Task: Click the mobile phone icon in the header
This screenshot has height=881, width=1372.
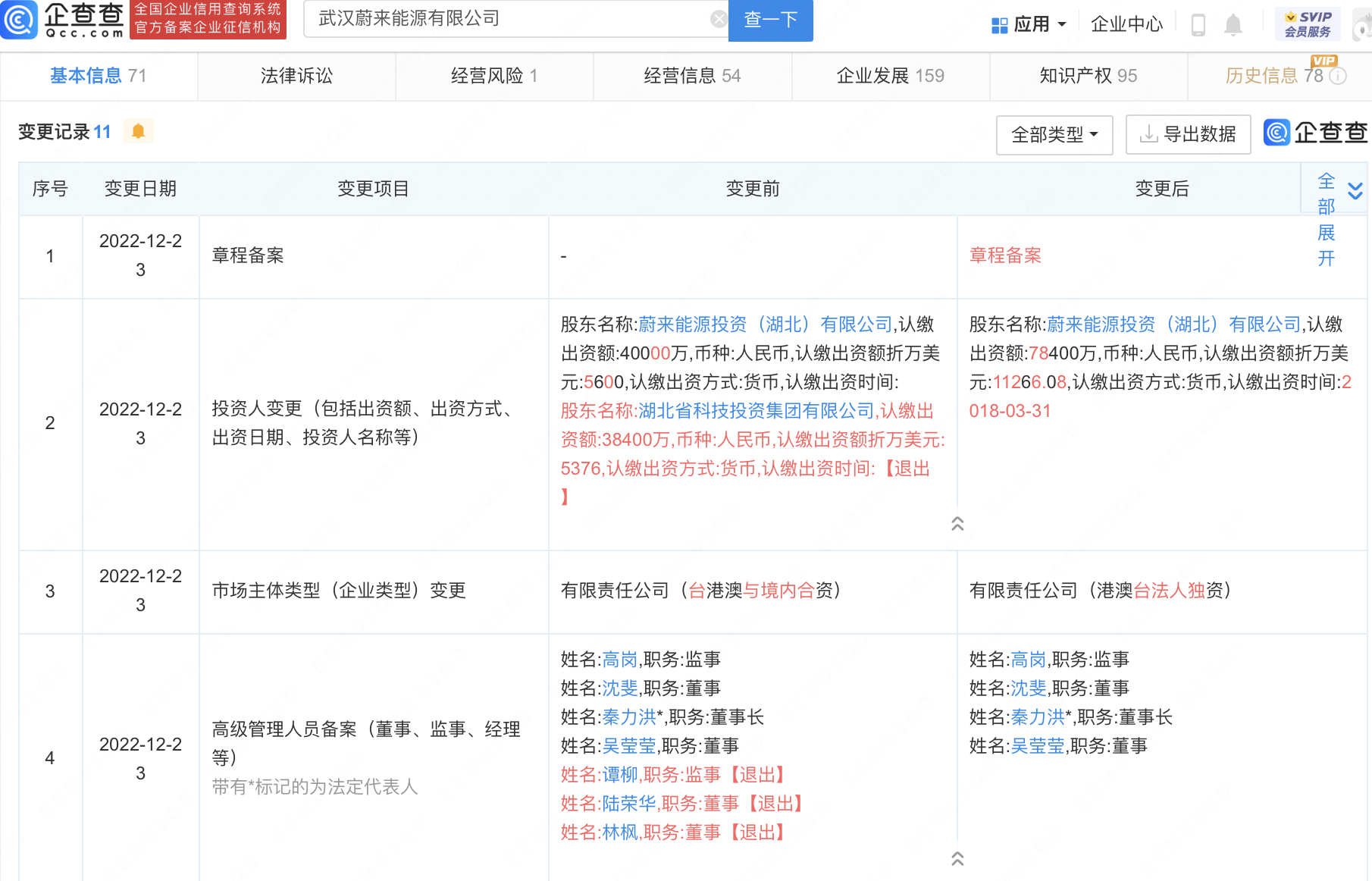Action: click(x=1198, y=25)
